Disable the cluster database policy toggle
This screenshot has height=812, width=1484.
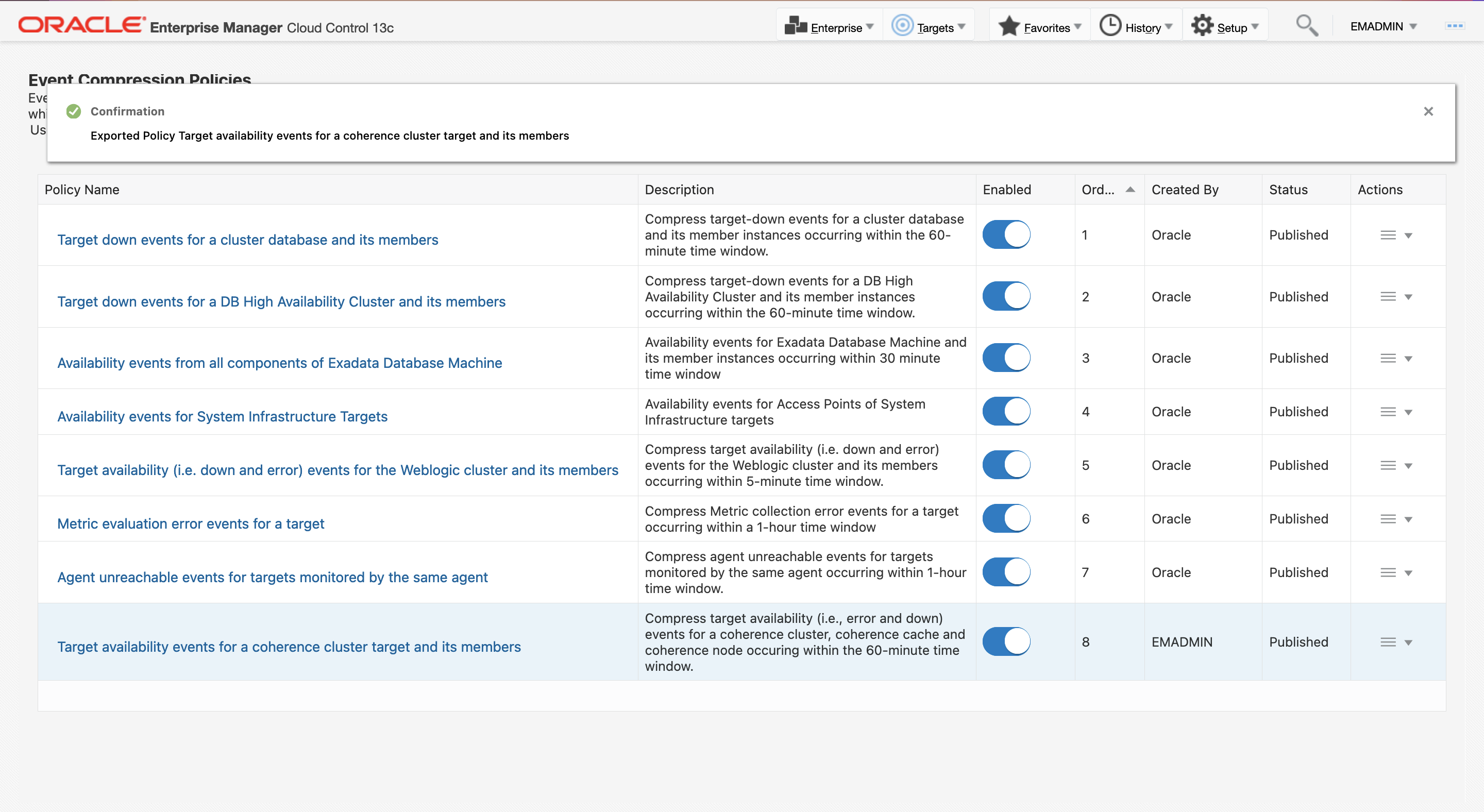click(1006, 235)
